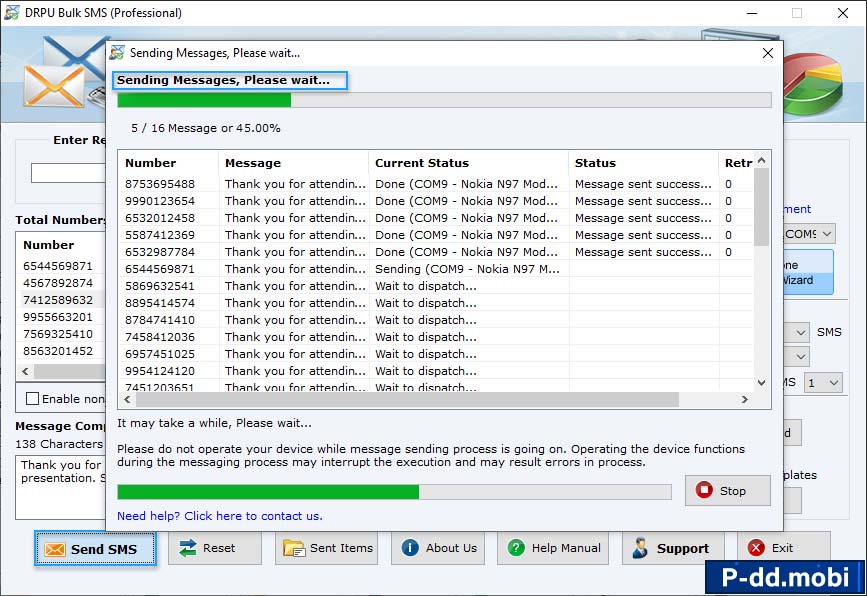The width and height of the screenshot is (867, 596).
Task: Click the DRPU Bulk SMS title bar icon
Action: [x=12, y=12]
